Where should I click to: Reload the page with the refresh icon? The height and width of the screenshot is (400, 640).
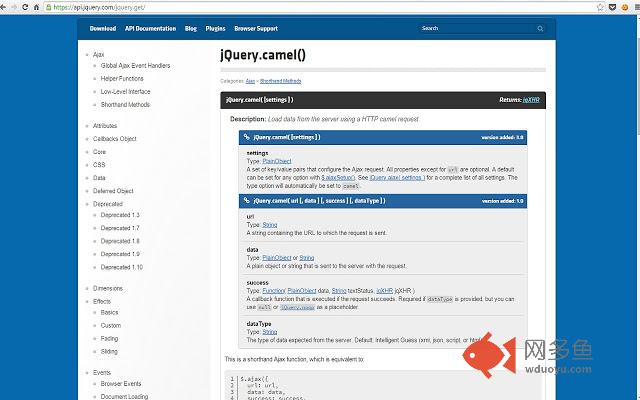[x=25, y=7]
